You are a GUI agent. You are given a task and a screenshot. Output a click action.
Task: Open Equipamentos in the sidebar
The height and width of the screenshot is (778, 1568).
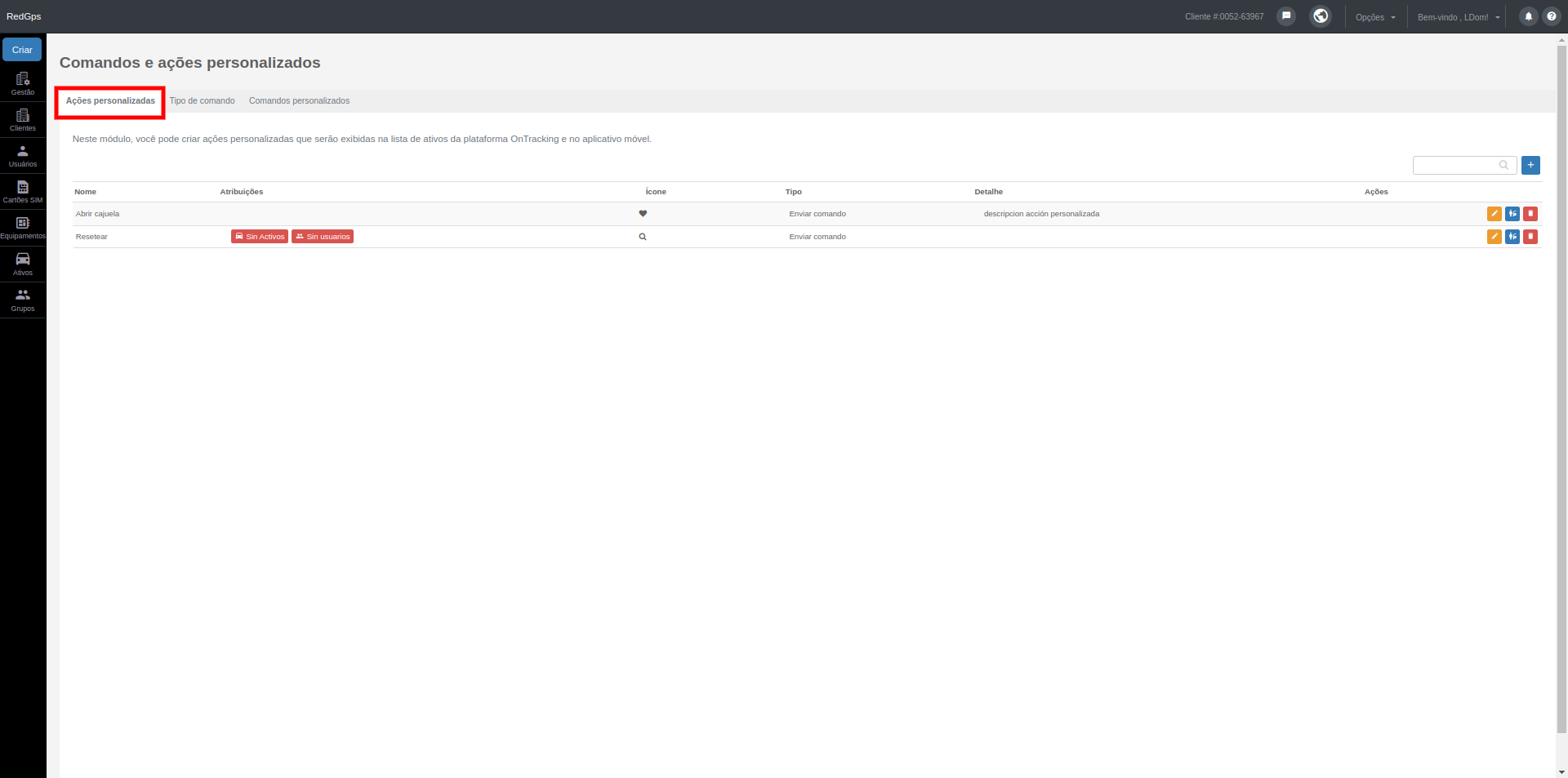coord(23,228)
